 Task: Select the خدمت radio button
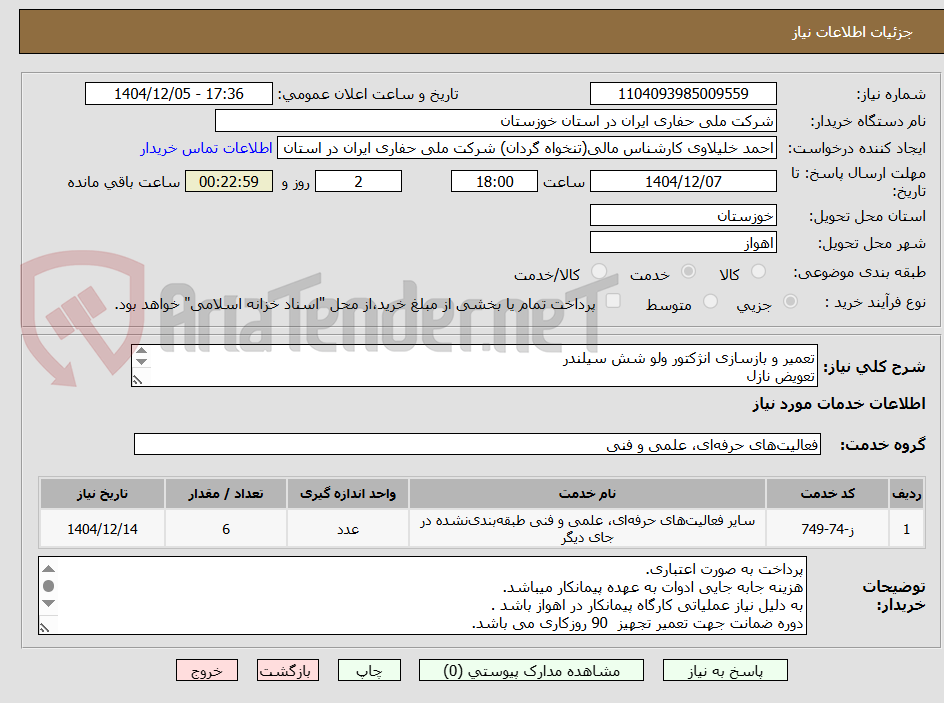click(688, 272)
